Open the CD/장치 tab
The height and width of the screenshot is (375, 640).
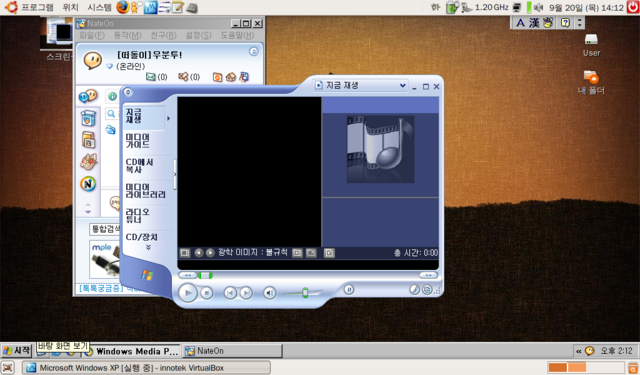click(x=142, y=237)
